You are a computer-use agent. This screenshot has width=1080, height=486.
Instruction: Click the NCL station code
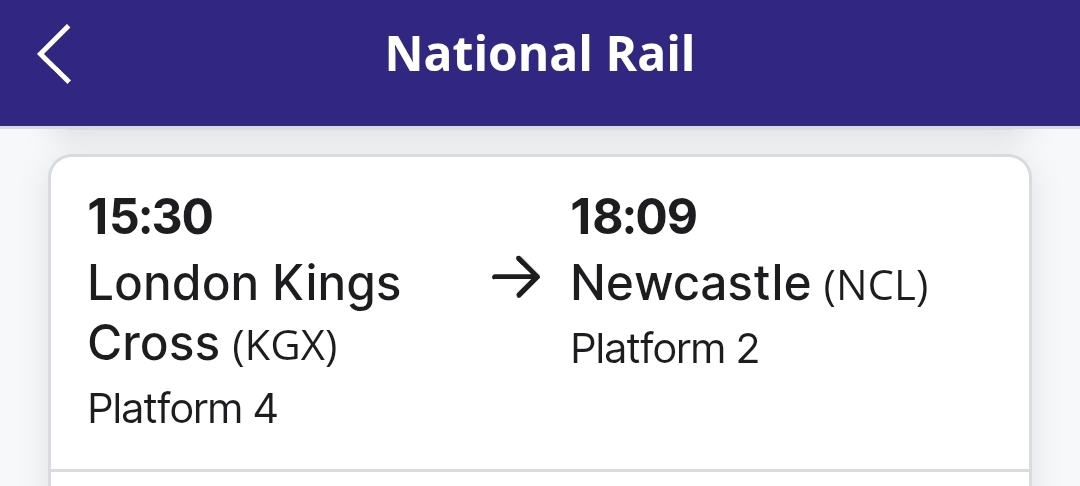click(x=876, y=287)
